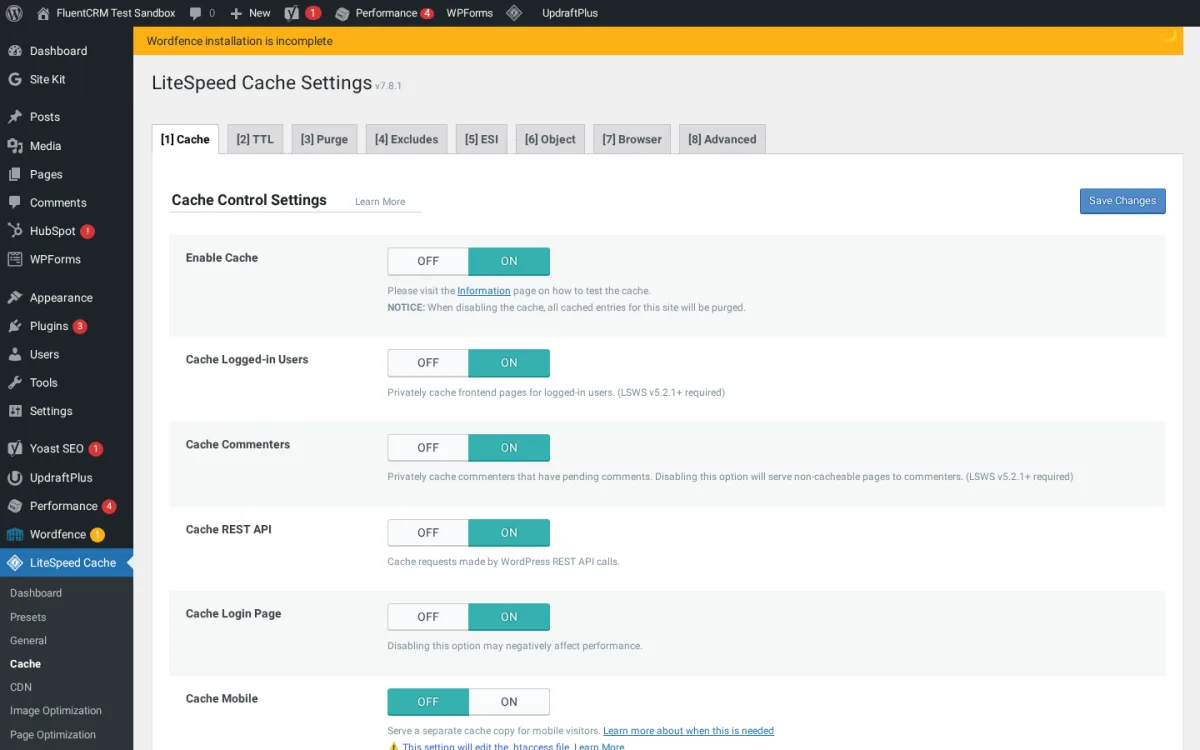Click the Wordfence installation is incomplete notice
Viewport: 1200px width, 750px height.
point(239,41)
